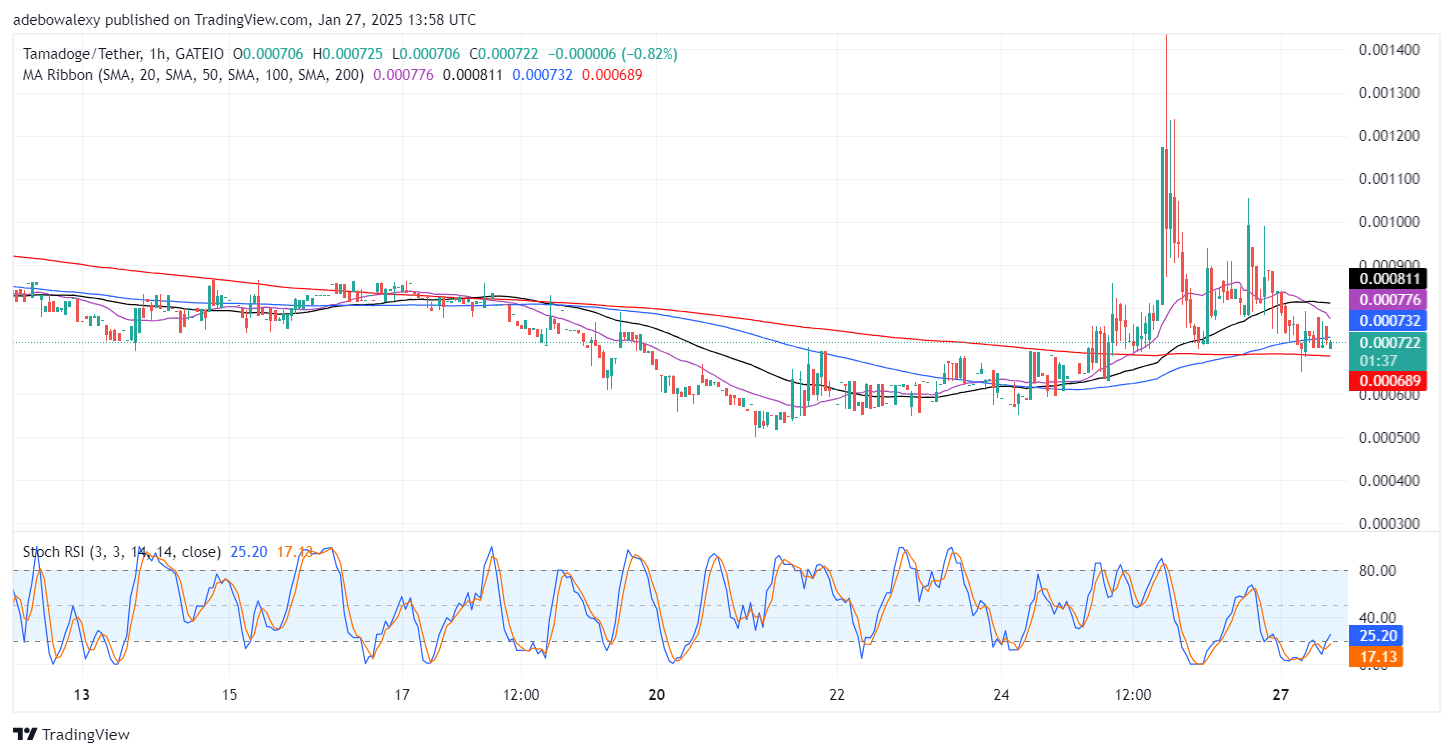Click the purple SMA 20 value 0.000776 in legend
Screen dimensions: 1453x756
404,74
